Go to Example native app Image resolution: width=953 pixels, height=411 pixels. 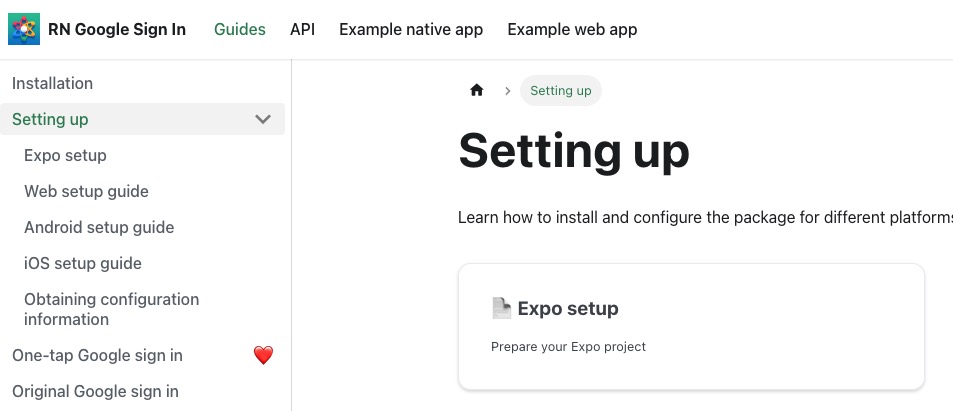click(x=411, y=29)
